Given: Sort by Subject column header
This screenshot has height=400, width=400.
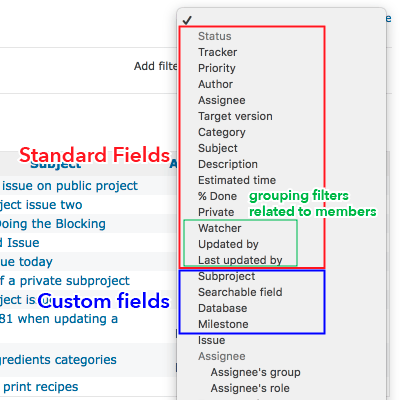Looking at the screenshot, I should (x=56, y=164).
